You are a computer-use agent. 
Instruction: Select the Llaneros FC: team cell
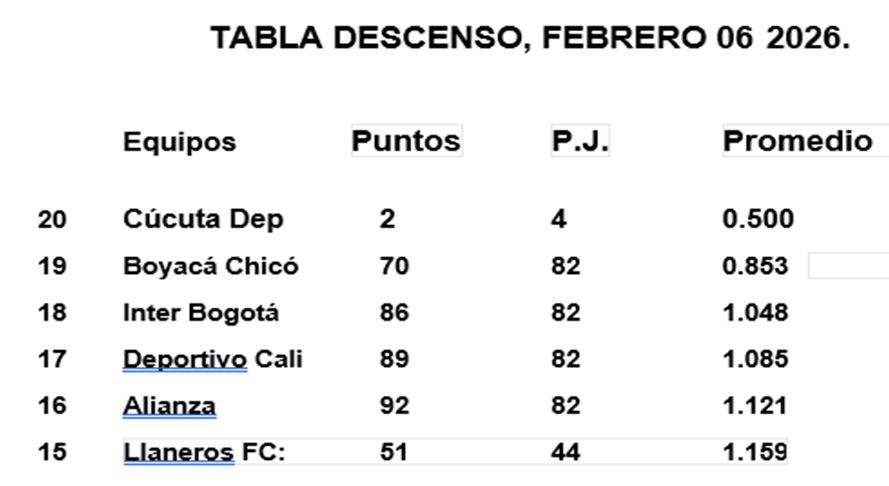204,451
